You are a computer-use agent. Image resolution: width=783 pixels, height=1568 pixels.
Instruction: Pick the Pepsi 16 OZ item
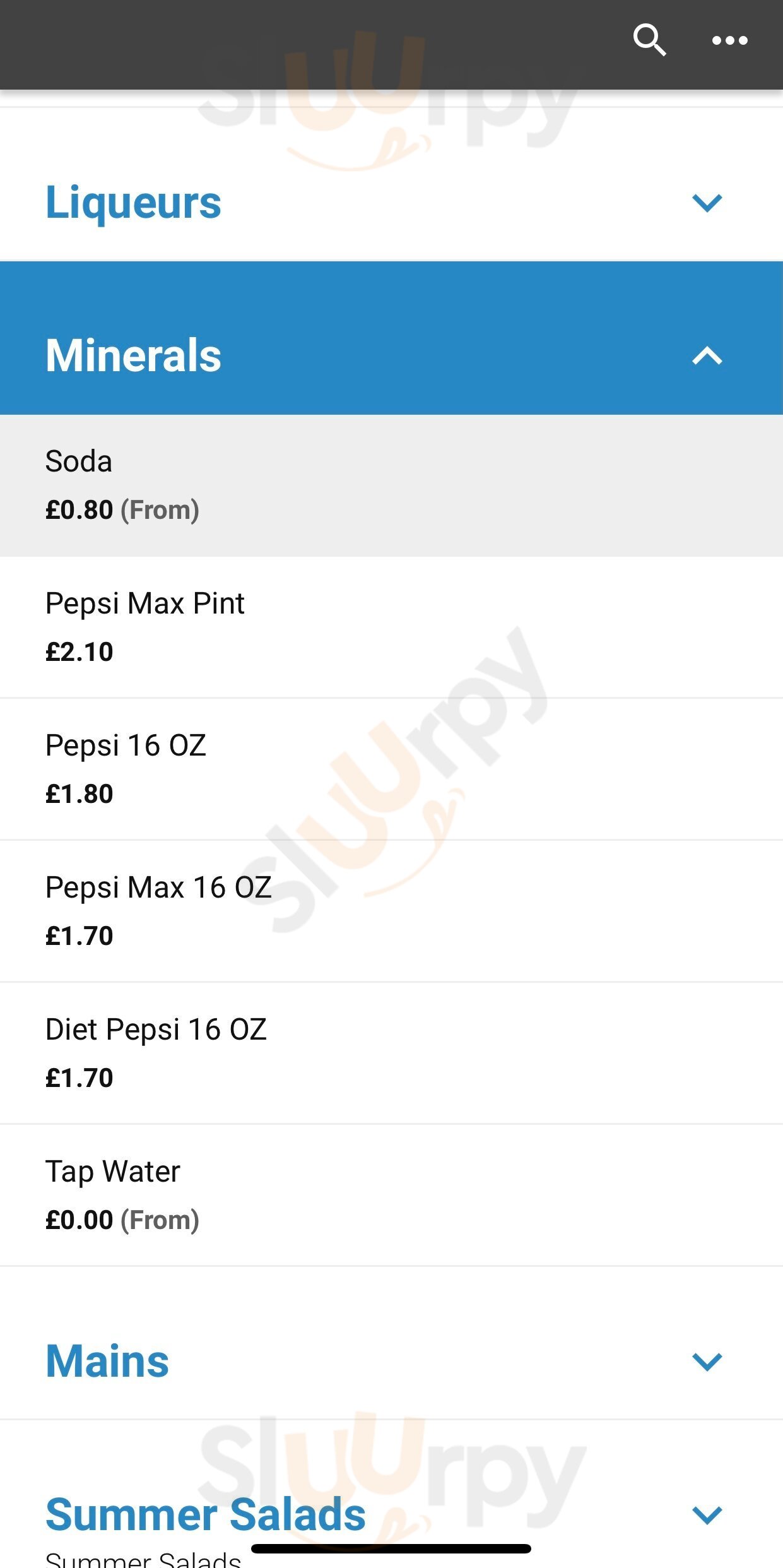click(x=126, y=745)
